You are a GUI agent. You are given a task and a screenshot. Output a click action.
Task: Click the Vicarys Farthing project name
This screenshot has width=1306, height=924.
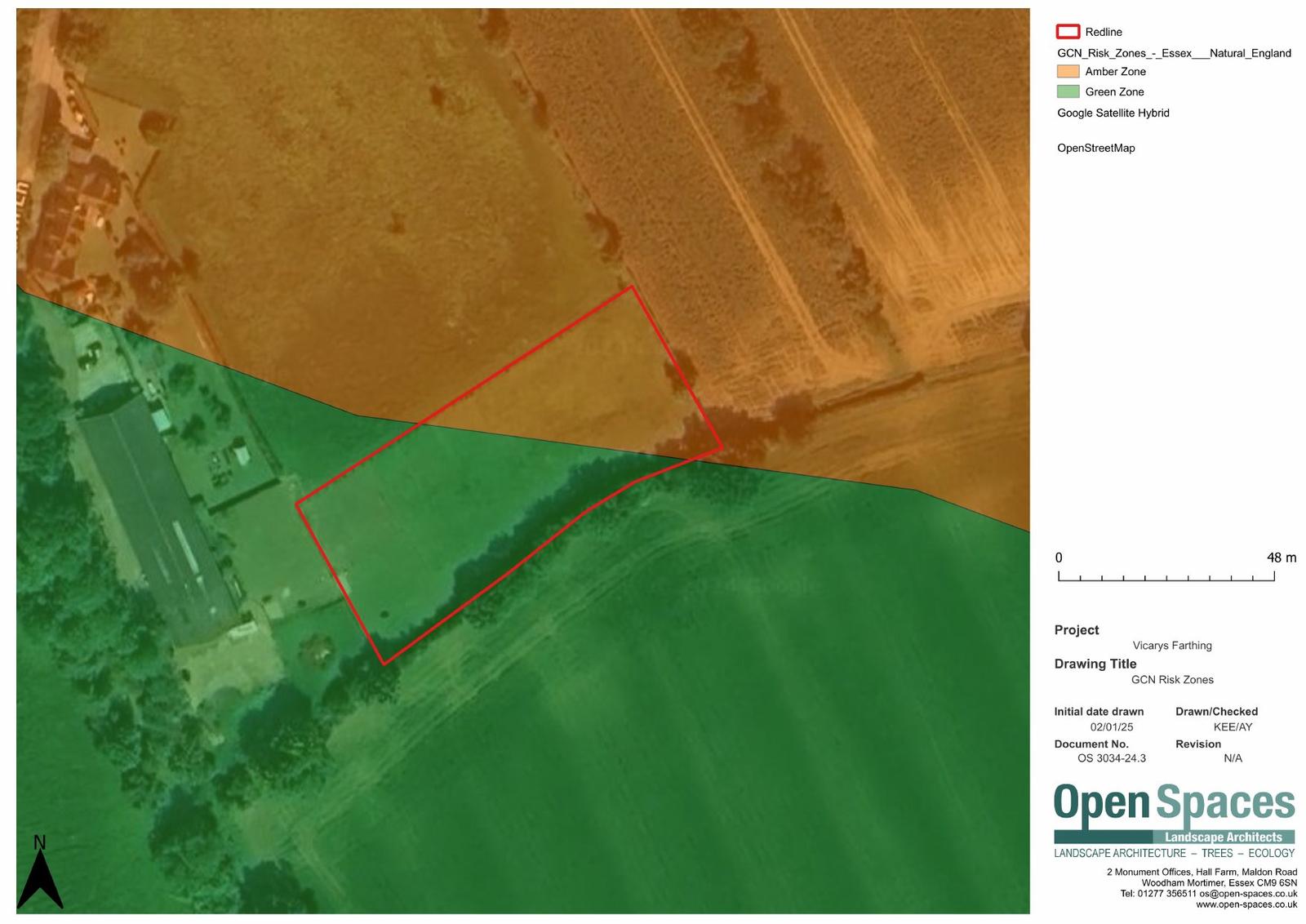tap(1171, 646)
